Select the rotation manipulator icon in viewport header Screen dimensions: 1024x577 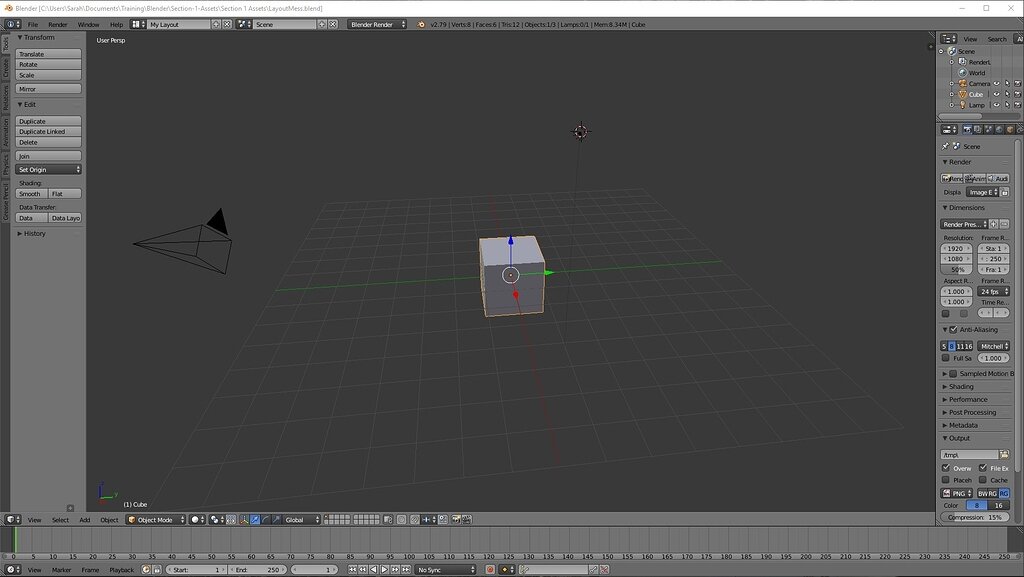263,519
